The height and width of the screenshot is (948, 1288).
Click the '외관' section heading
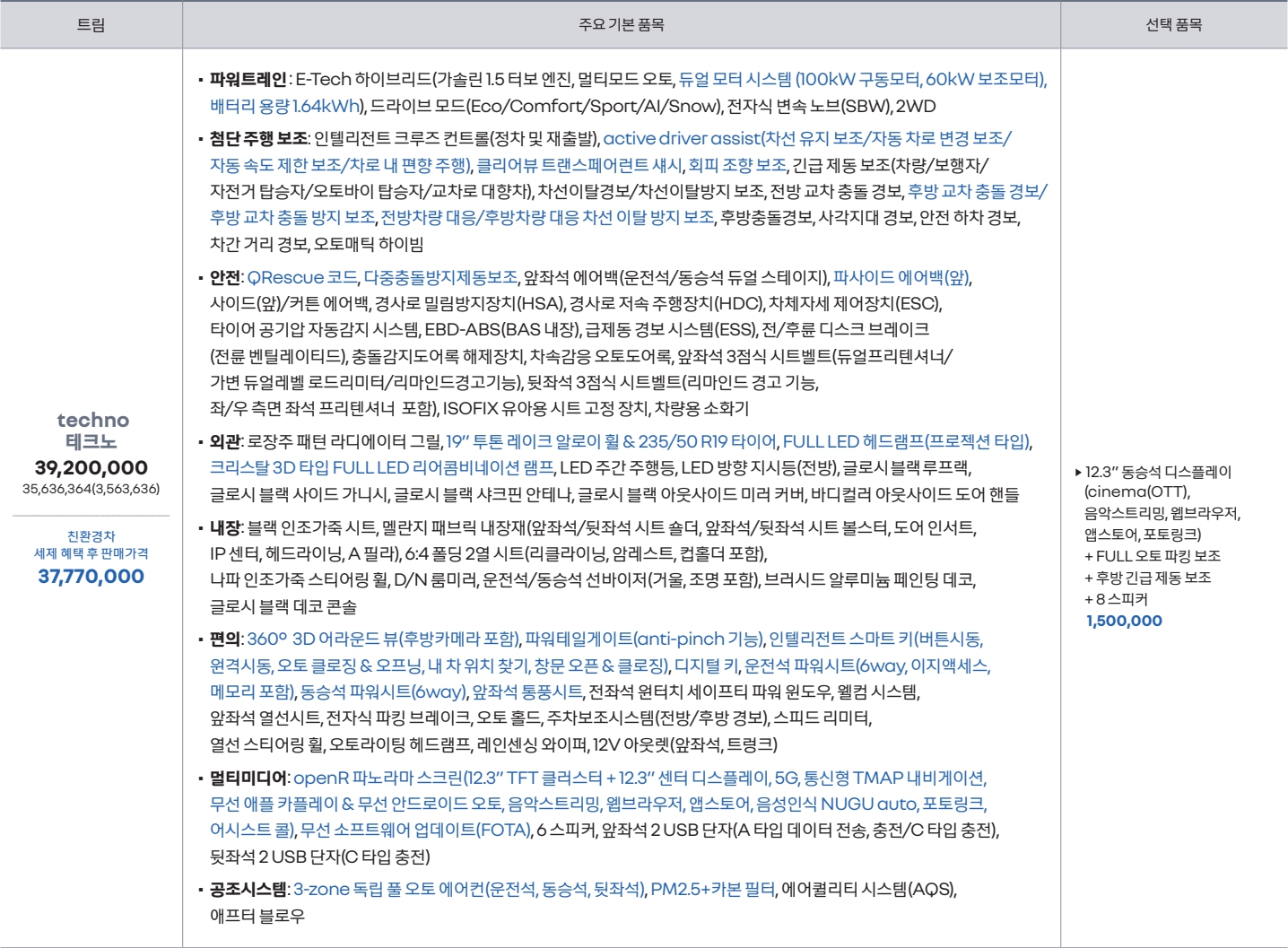[224, 442]
